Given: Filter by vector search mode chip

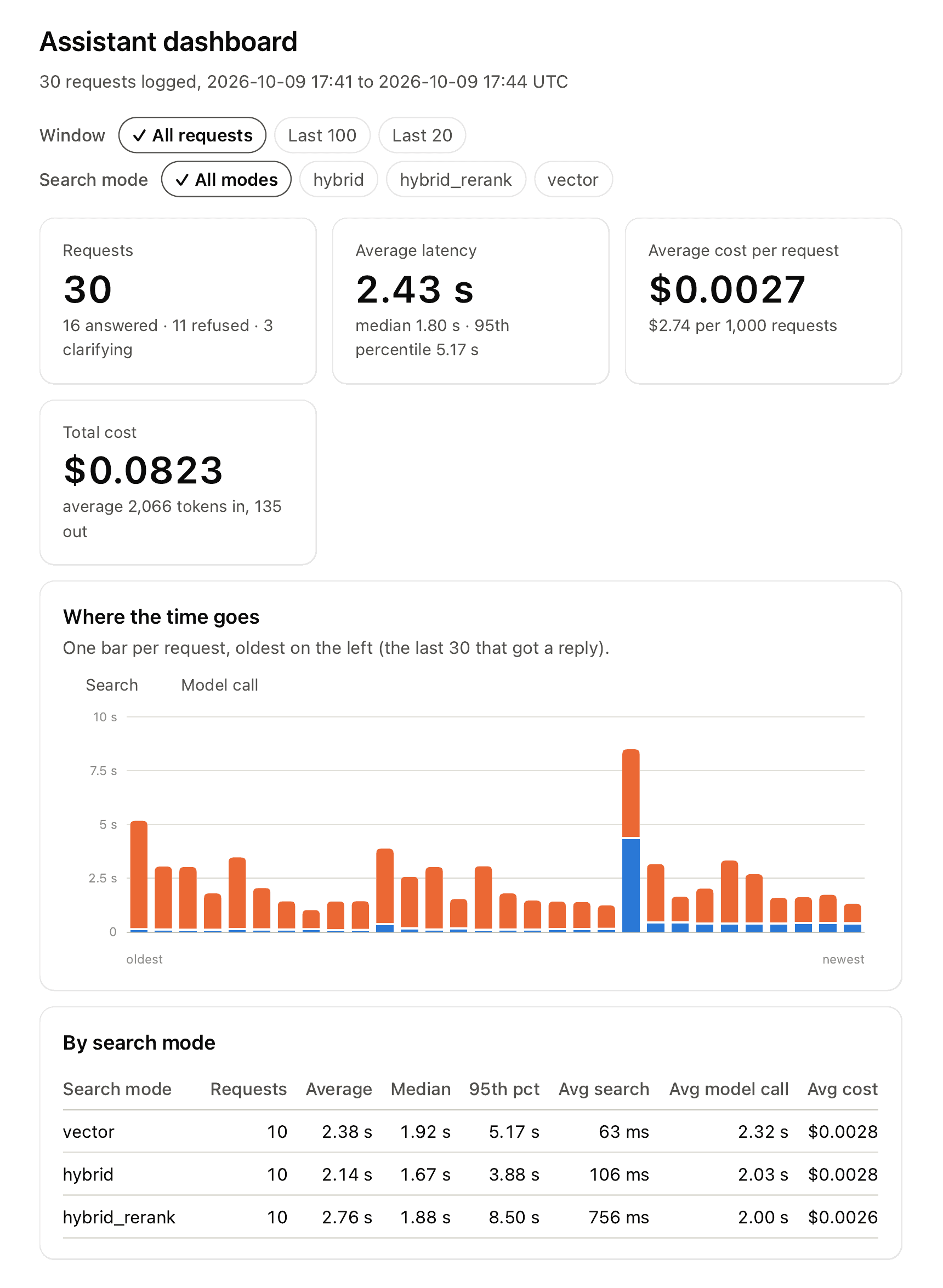Looking at the screenshot, I should (x=572, y=179).
